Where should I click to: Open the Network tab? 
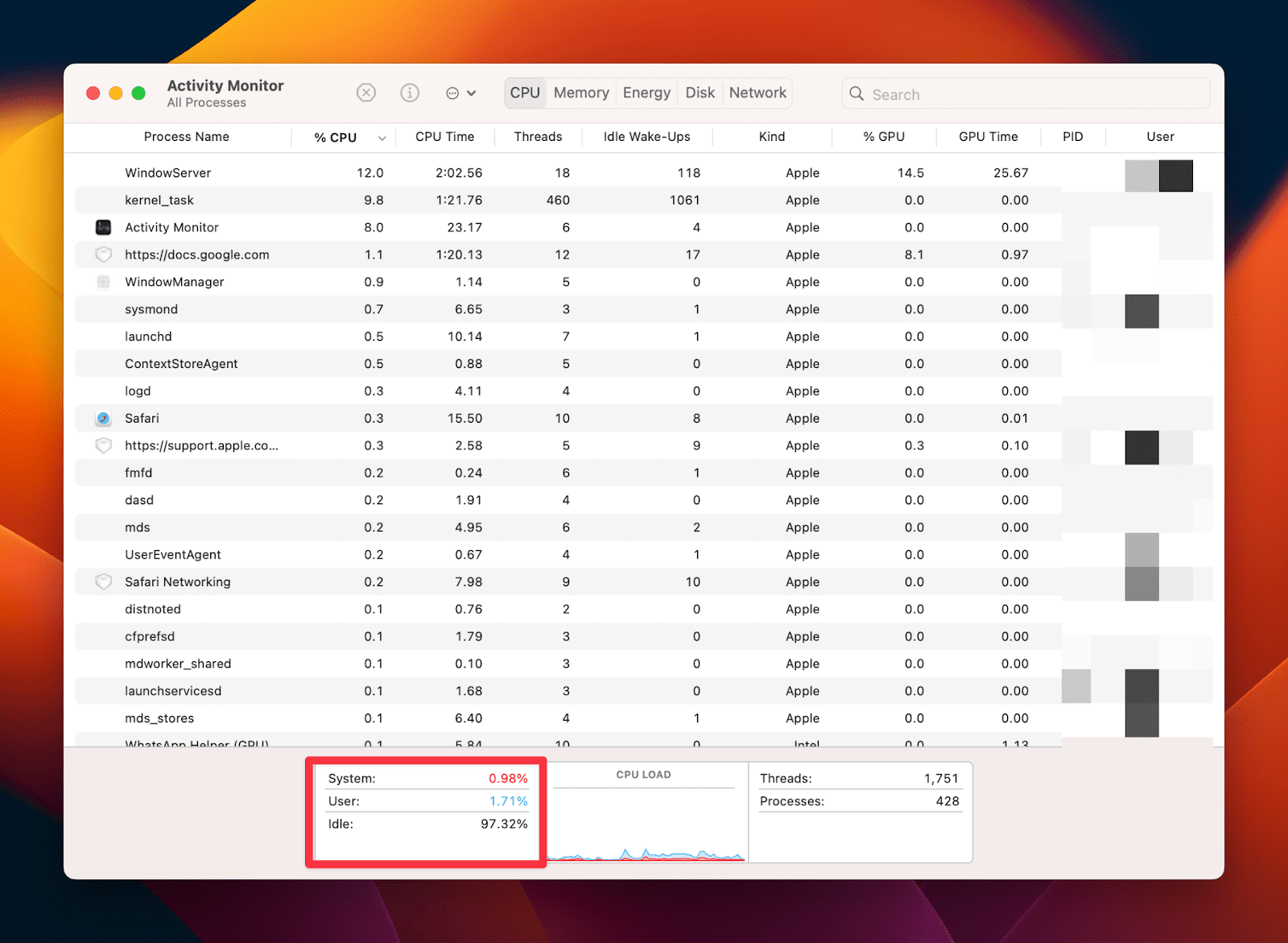tap(757, 93)
